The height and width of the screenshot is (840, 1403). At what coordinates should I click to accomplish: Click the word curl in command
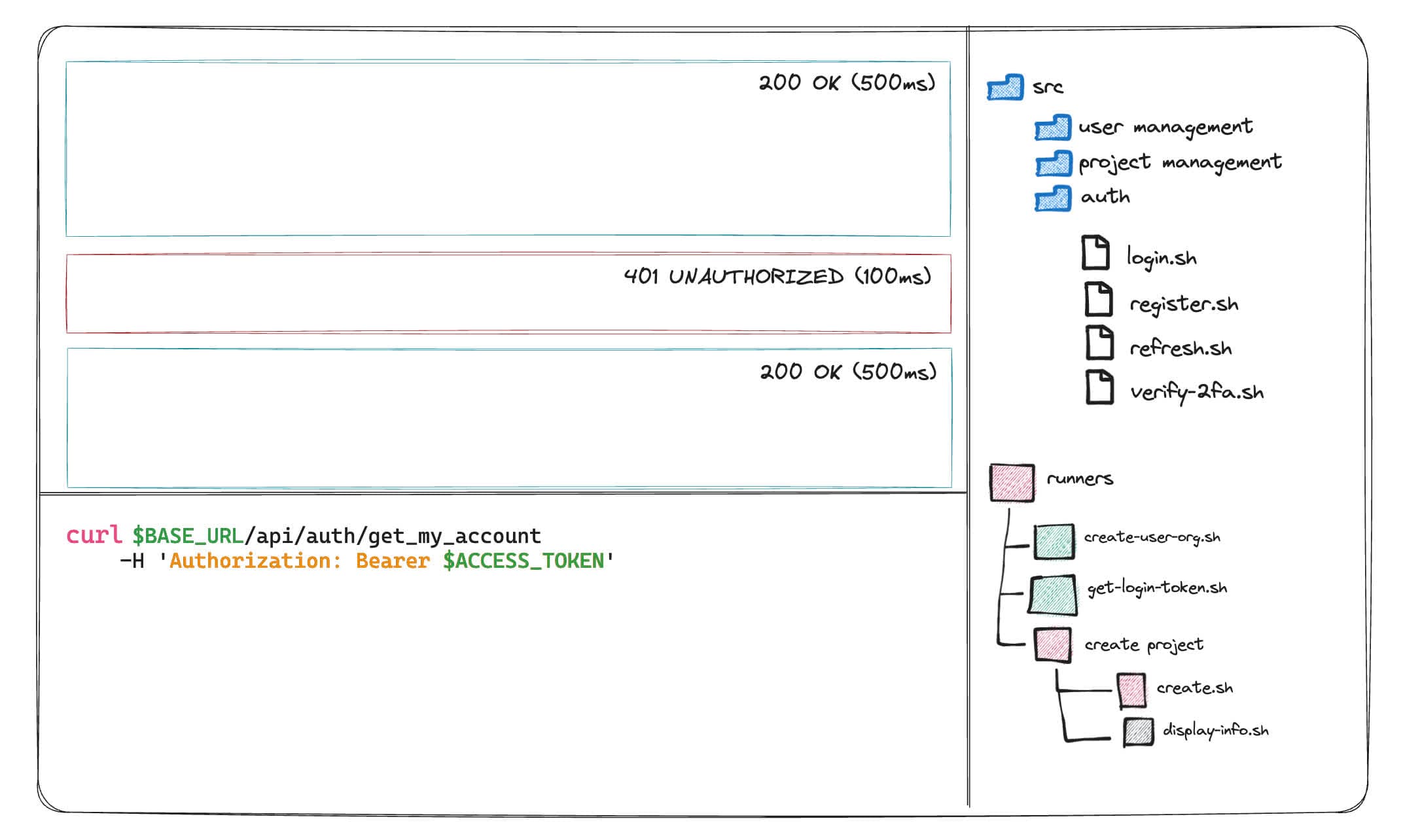point(94,535)
